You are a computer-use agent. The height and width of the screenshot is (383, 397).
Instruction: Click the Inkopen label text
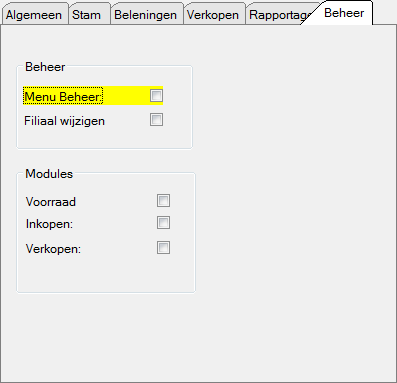49,224
